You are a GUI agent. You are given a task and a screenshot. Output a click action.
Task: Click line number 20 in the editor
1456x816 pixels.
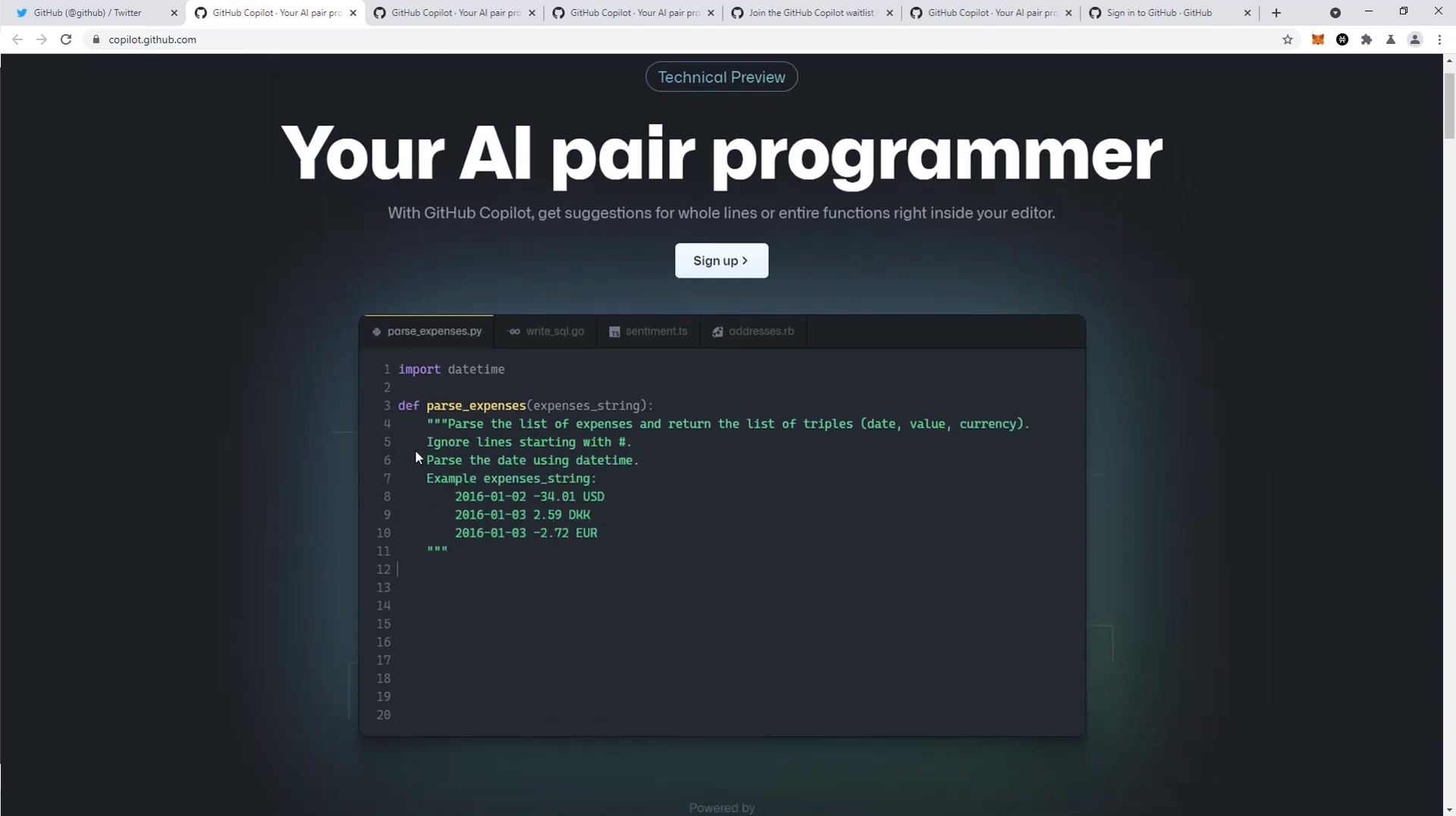384,715
